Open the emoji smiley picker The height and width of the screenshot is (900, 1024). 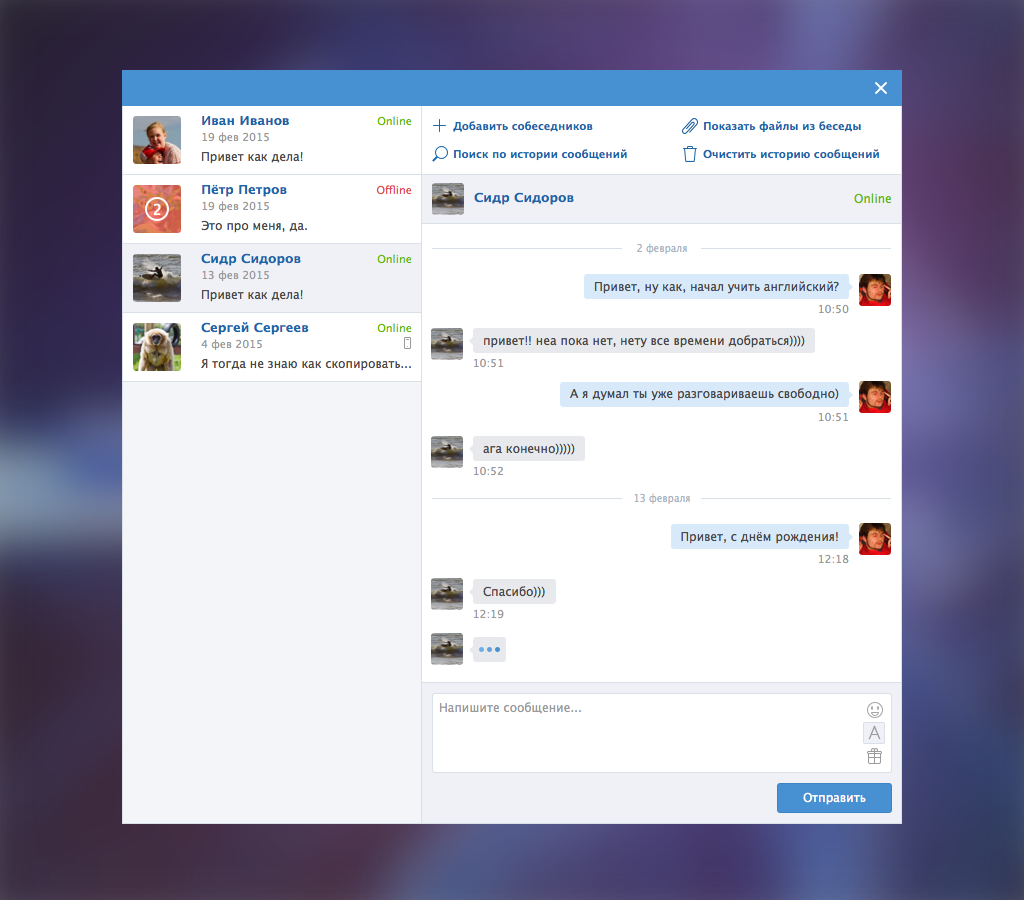click(874, 710)
